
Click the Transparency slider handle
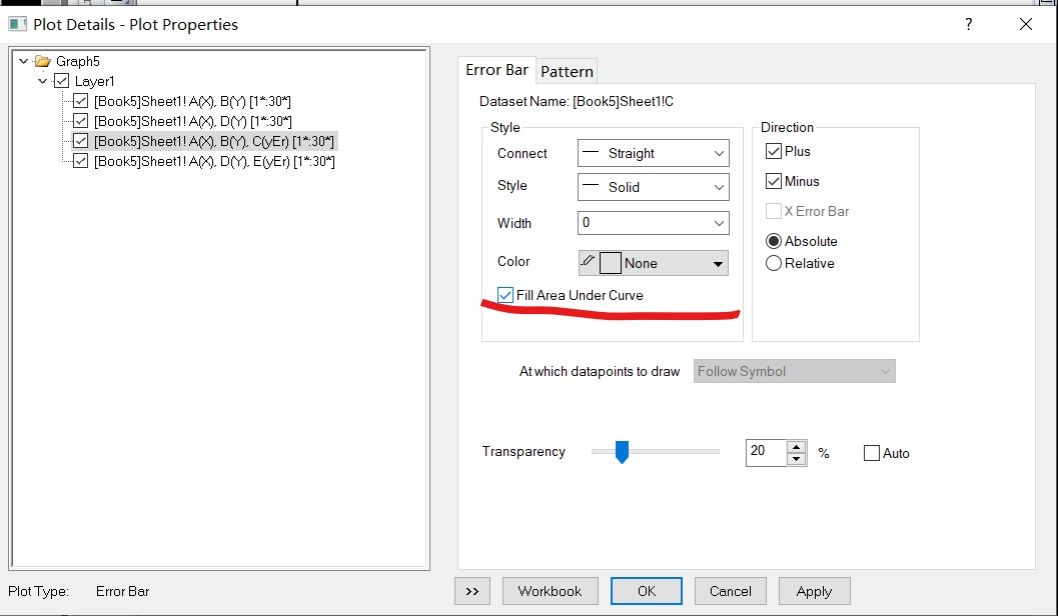coord(622,452)
